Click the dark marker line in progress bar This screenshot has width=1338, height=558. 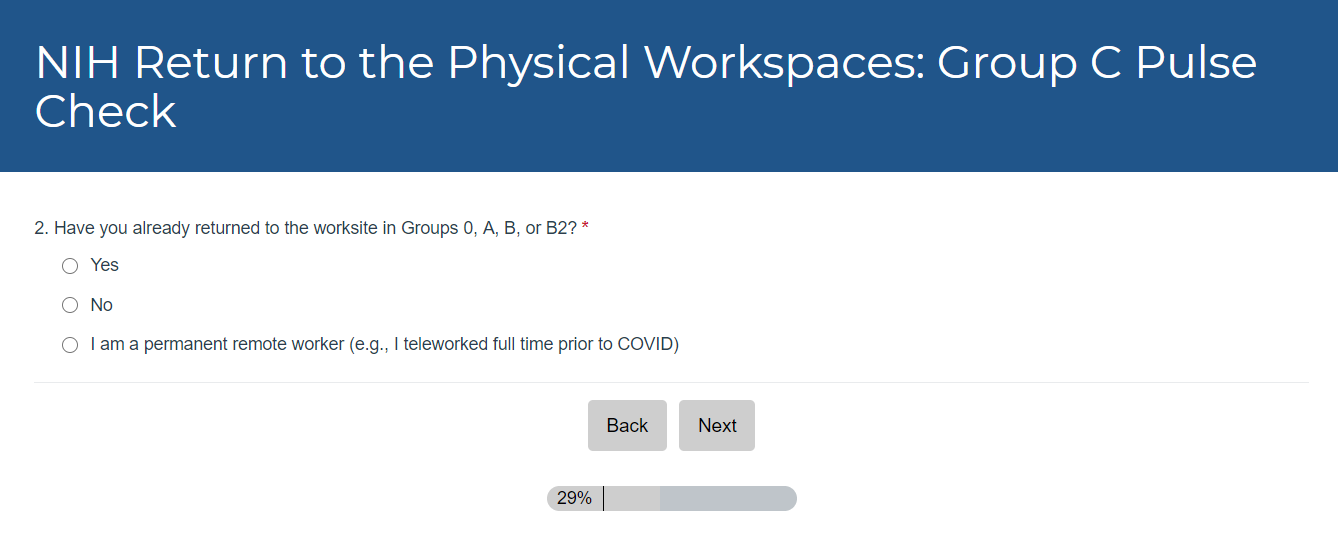603,498
